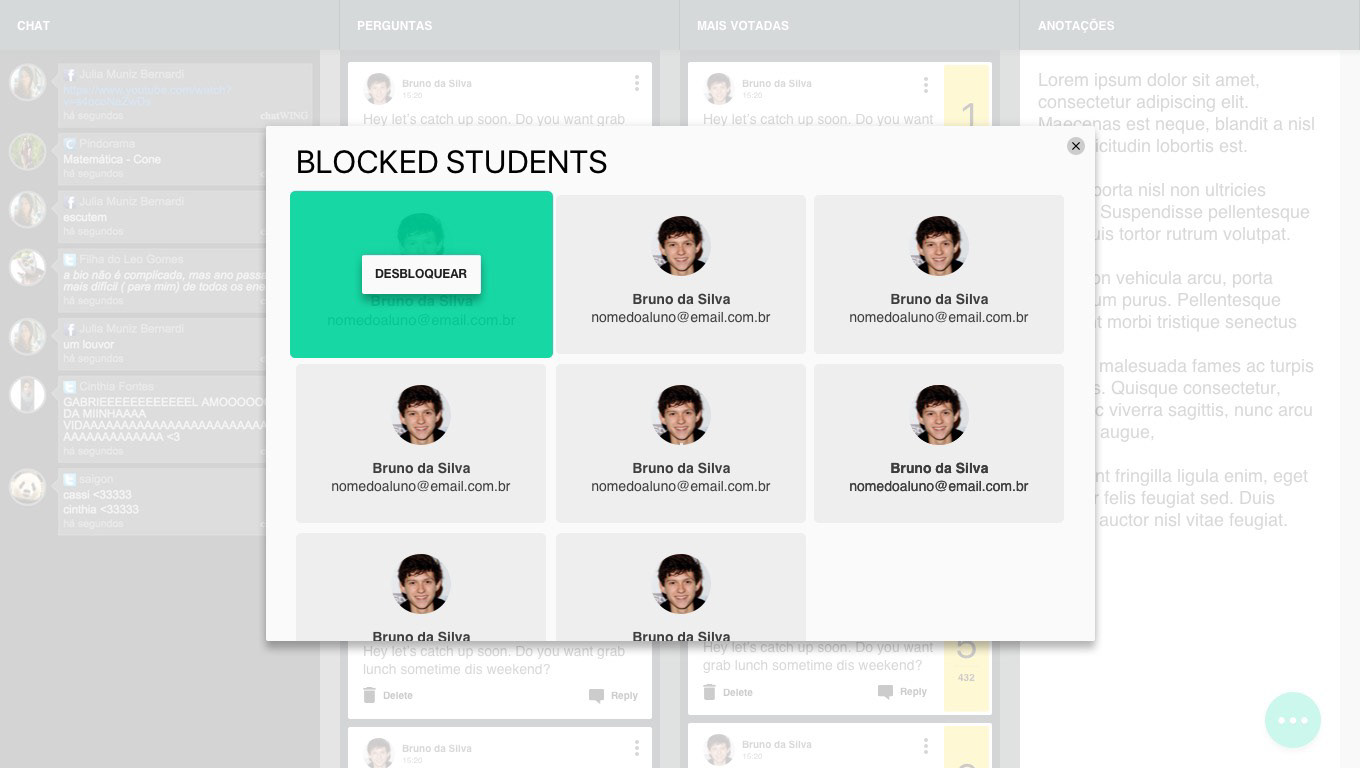
Task: Close the Blocked Students dialog
Action: pyautogui.click(x=1076, y=146)
